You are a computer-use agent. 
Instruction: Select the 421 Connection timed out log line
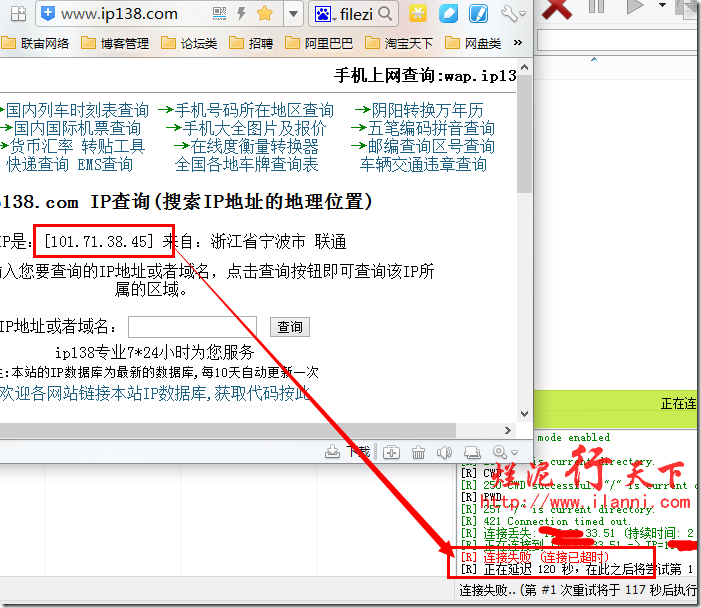(x=545, y=521)
